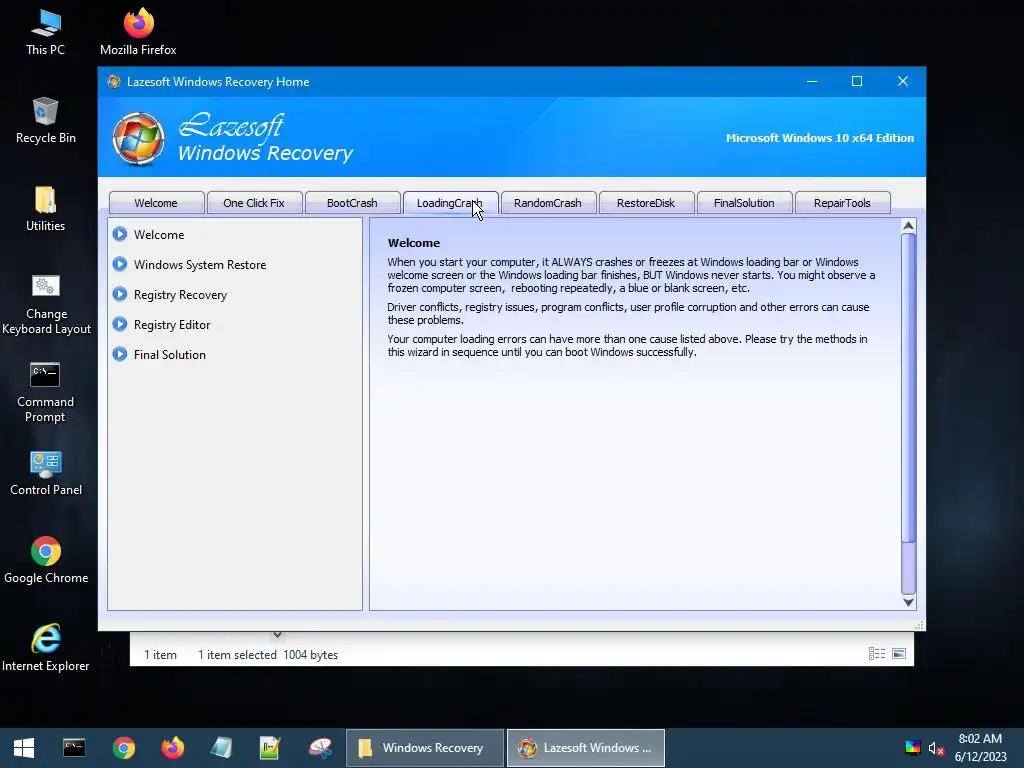Image resolution: width=1024 pixels, height=768 pixels.
Task: Select the Control Panel desktop icon
Action: point(46,473)
